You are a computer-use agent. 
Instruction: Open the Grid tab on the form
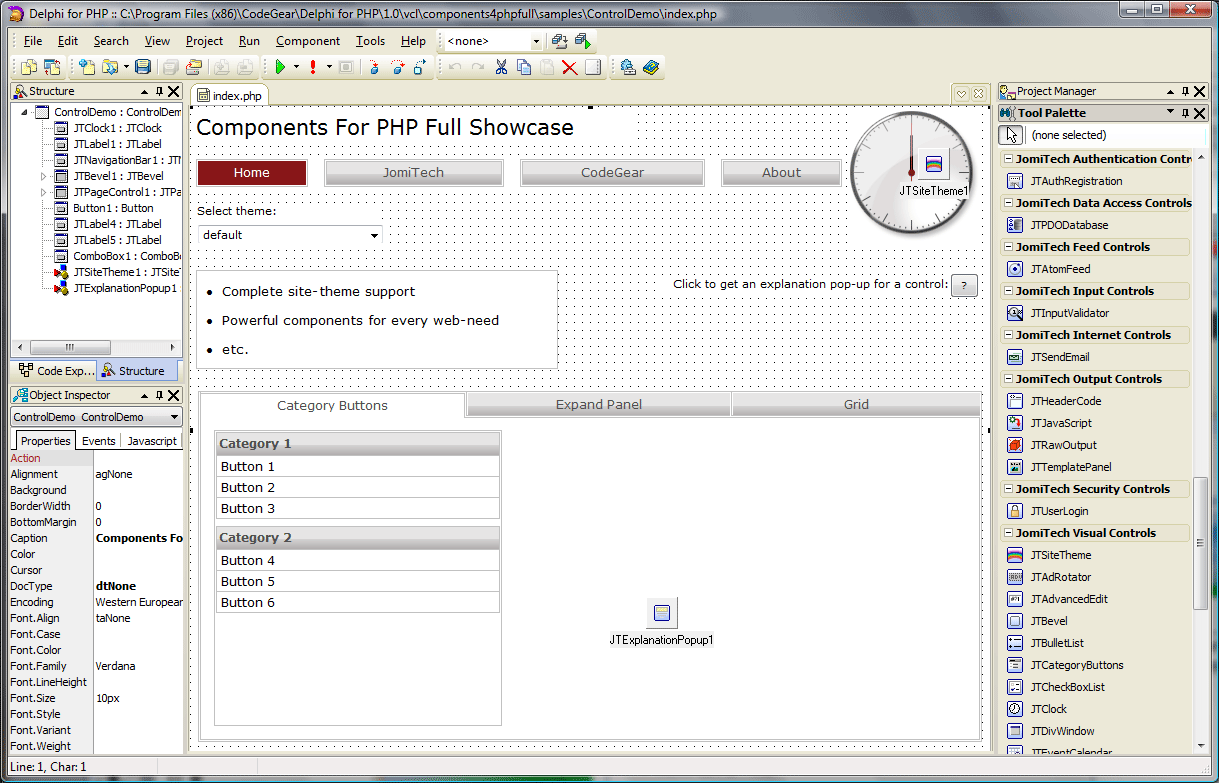pyautogui.click(x=856, y=405)
